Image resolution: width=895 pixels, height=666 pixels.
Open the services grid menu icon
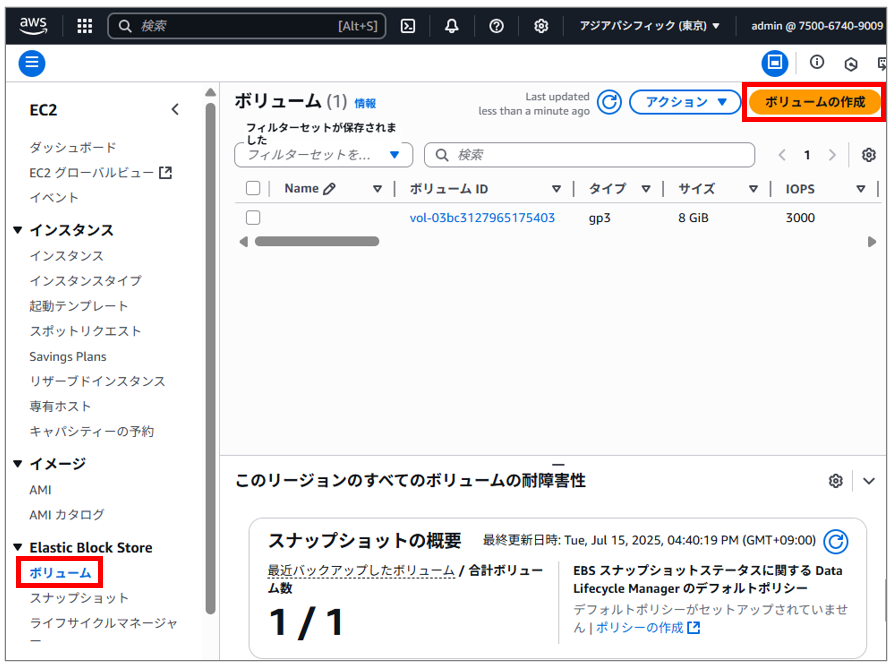(84, 26)
